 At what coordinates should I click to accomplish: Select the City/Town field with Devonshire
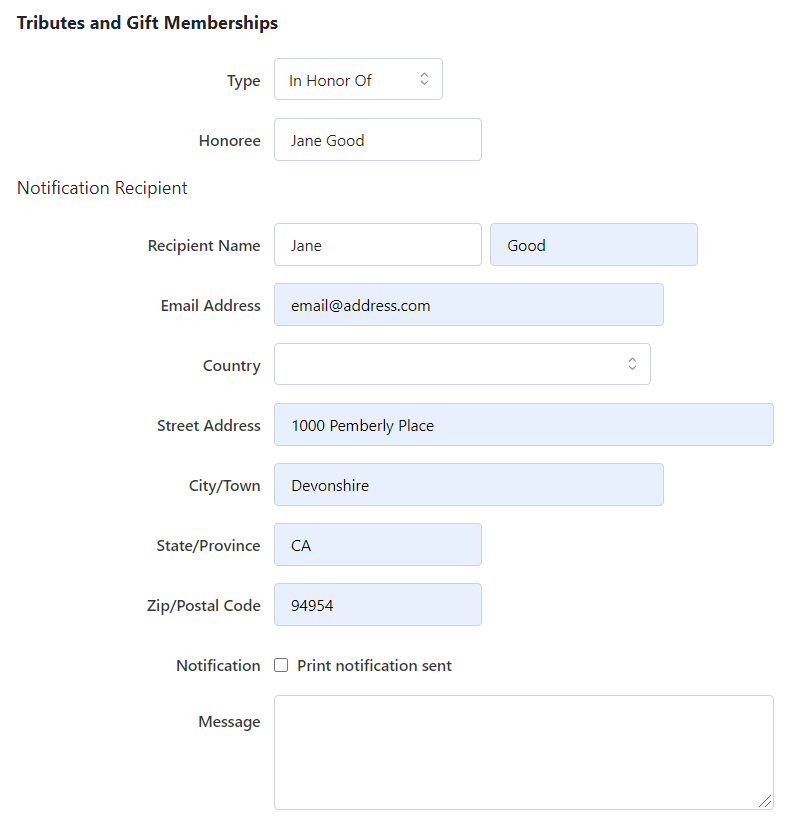(469, 485)
